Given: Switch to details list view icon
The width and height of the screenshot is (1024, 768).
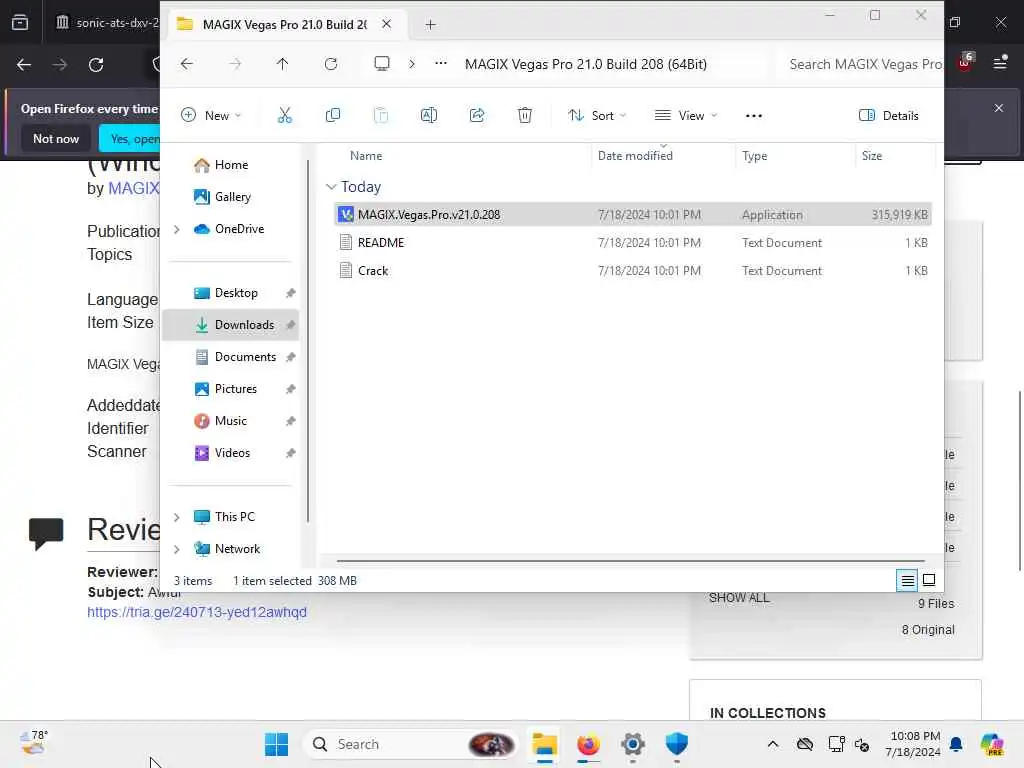Looking at the screenshot, I should (907, 581).
